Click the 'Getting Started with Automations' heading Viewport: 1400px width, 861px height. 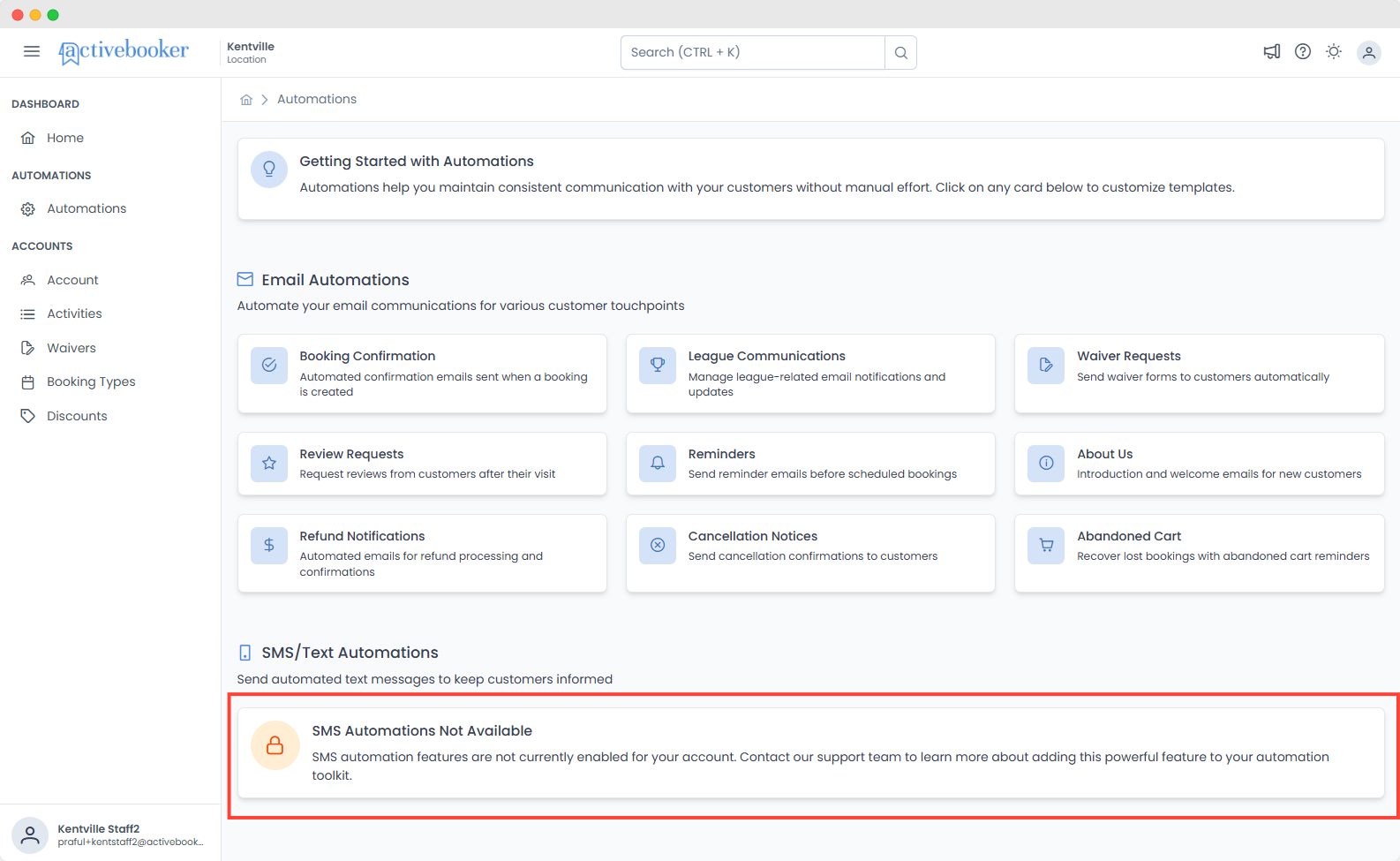417,162
